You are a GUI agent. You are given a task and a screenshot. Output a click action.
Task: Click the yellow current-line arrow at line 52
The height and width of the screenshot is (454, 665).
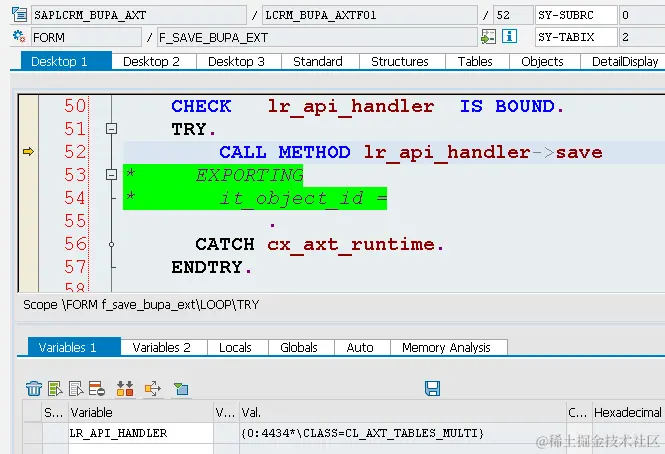tap(28, 151)
